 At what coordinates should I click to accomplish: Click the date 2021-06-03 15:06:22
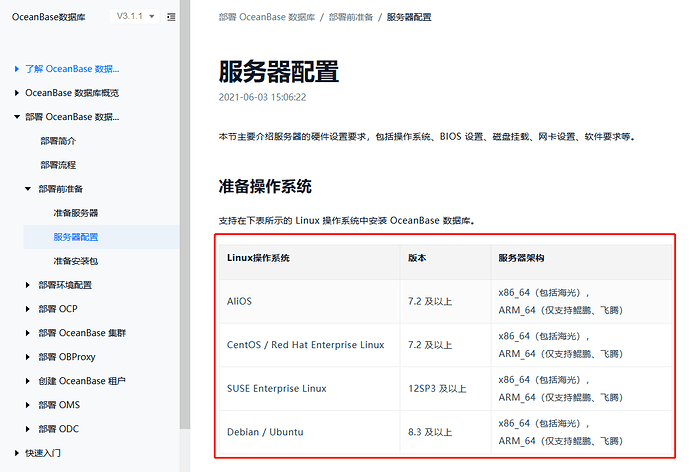[x=262, y=97]
